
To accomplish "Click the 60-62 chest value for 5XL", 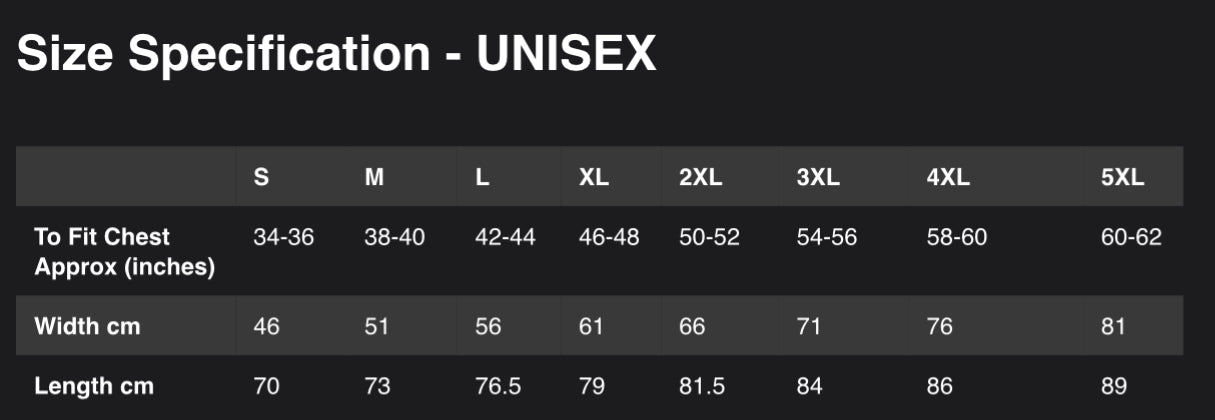I will [x=1131, y=238].
